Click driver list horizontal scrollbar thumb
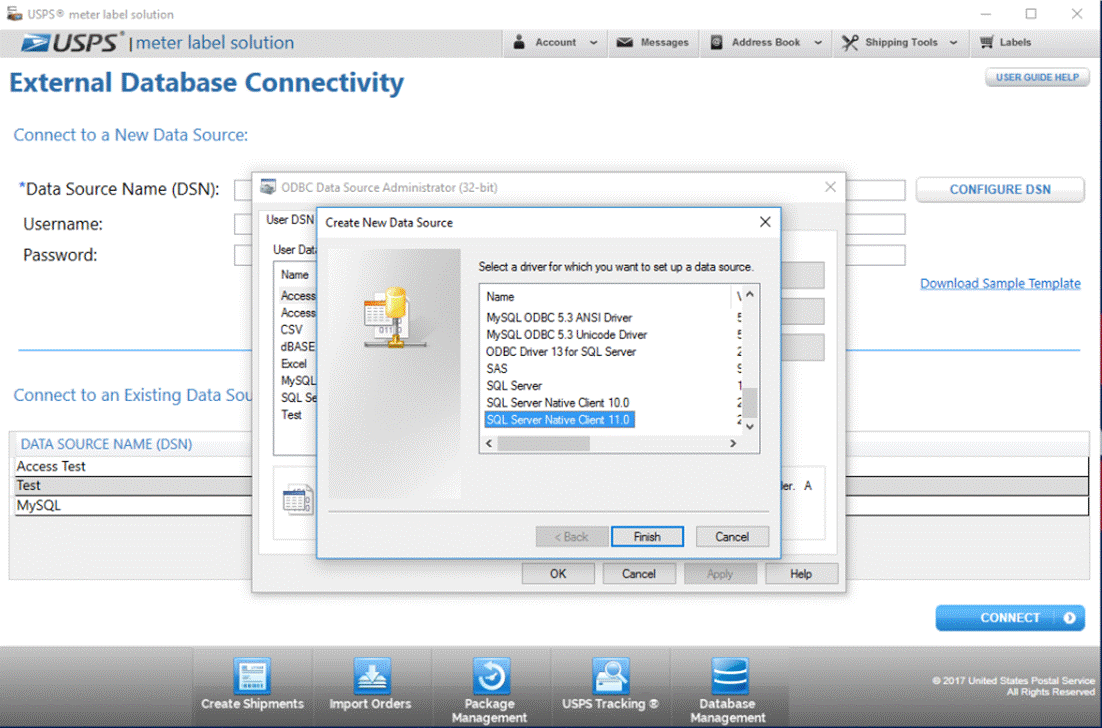The image size is (1102, 728). [x=544, y=443]
